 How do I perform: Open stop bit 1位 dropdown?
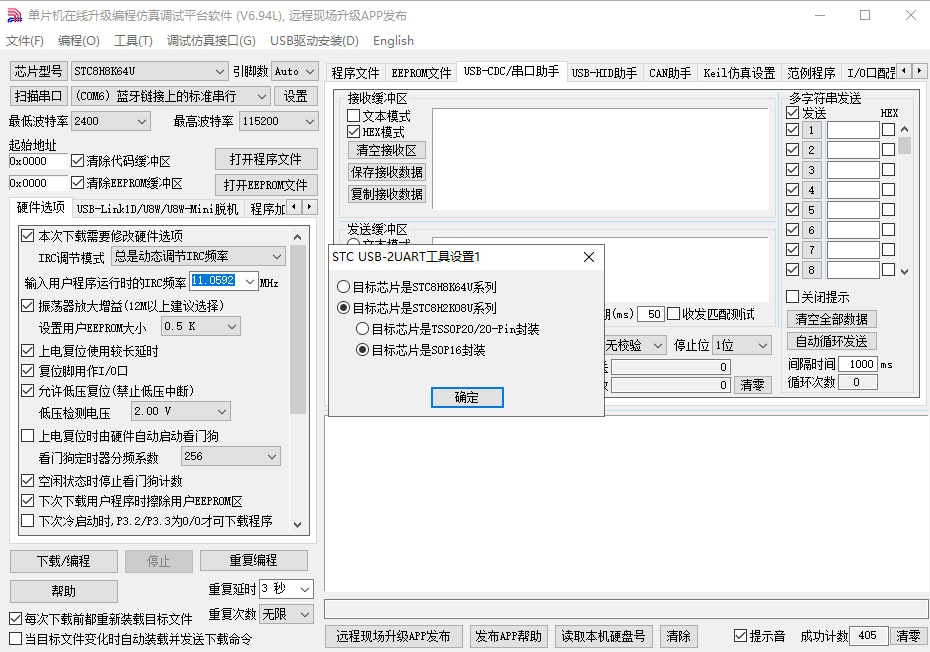tap(742, 345)
